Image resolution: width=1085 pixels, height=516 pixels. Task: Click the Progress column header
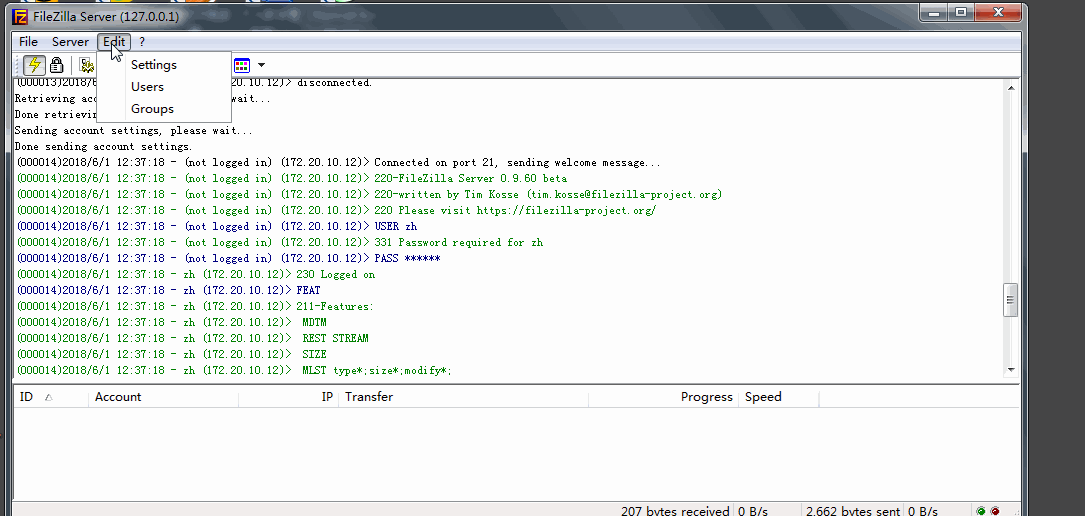pyautogui.click(x=663, y=397)
